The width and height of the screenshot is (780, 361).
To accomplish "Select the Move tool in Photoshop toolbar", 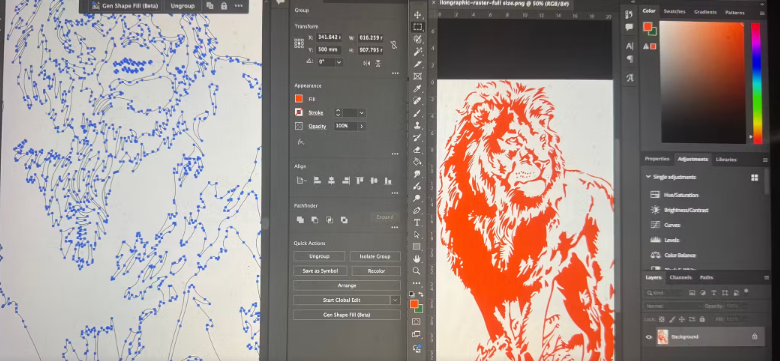I will click(x=417, y=15).
